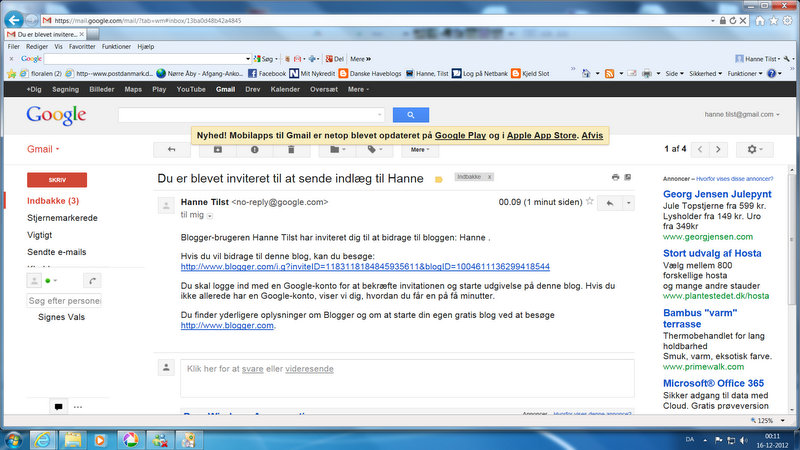This screenshot has width=800, height=450.
Task: Click the Windows Start button
Action: tap(14, 440)
